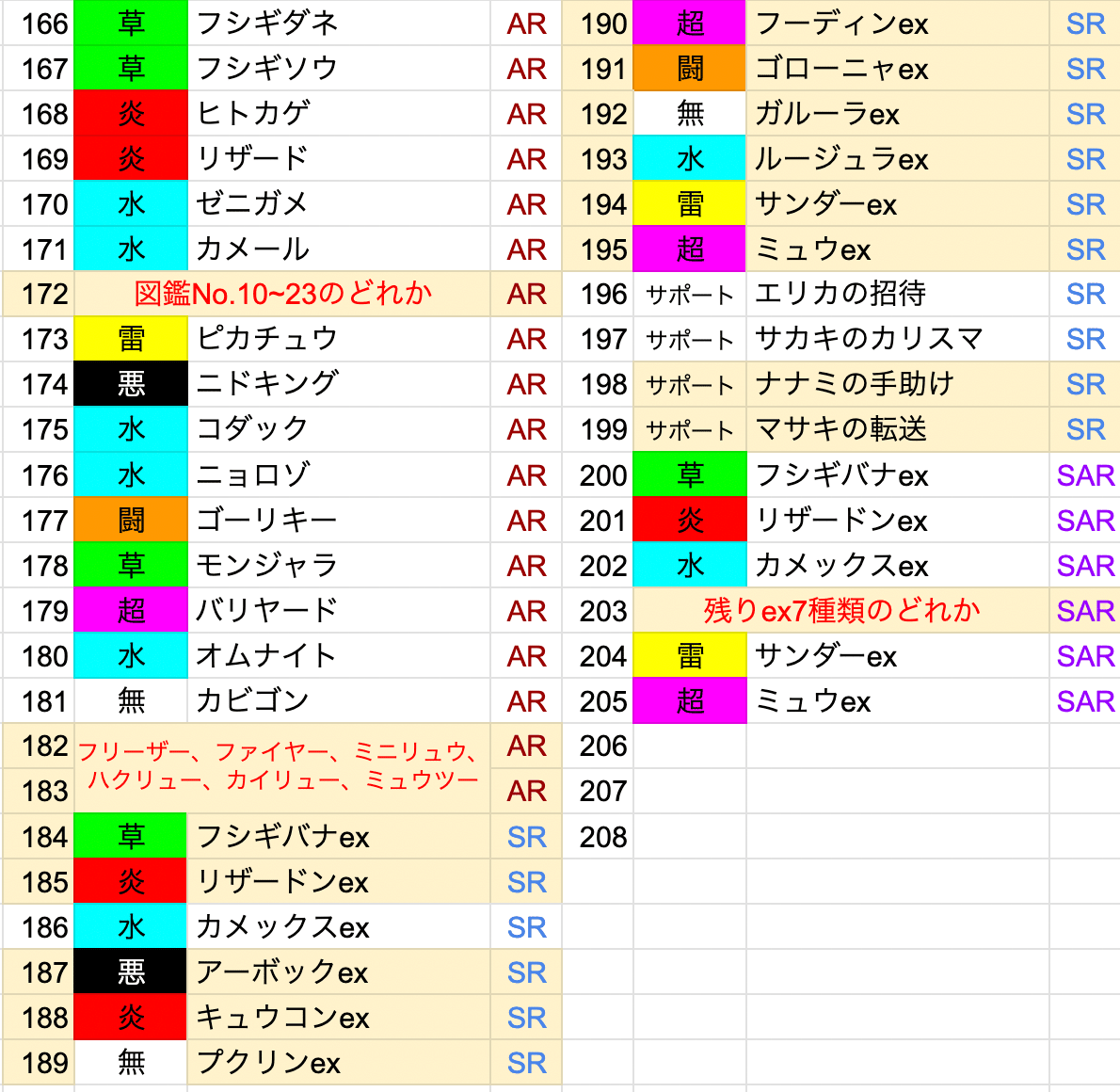Select サンダーex in row 194
Image resolution: width=1120 pixels, height=1092 pixels.
click(898, 204)
